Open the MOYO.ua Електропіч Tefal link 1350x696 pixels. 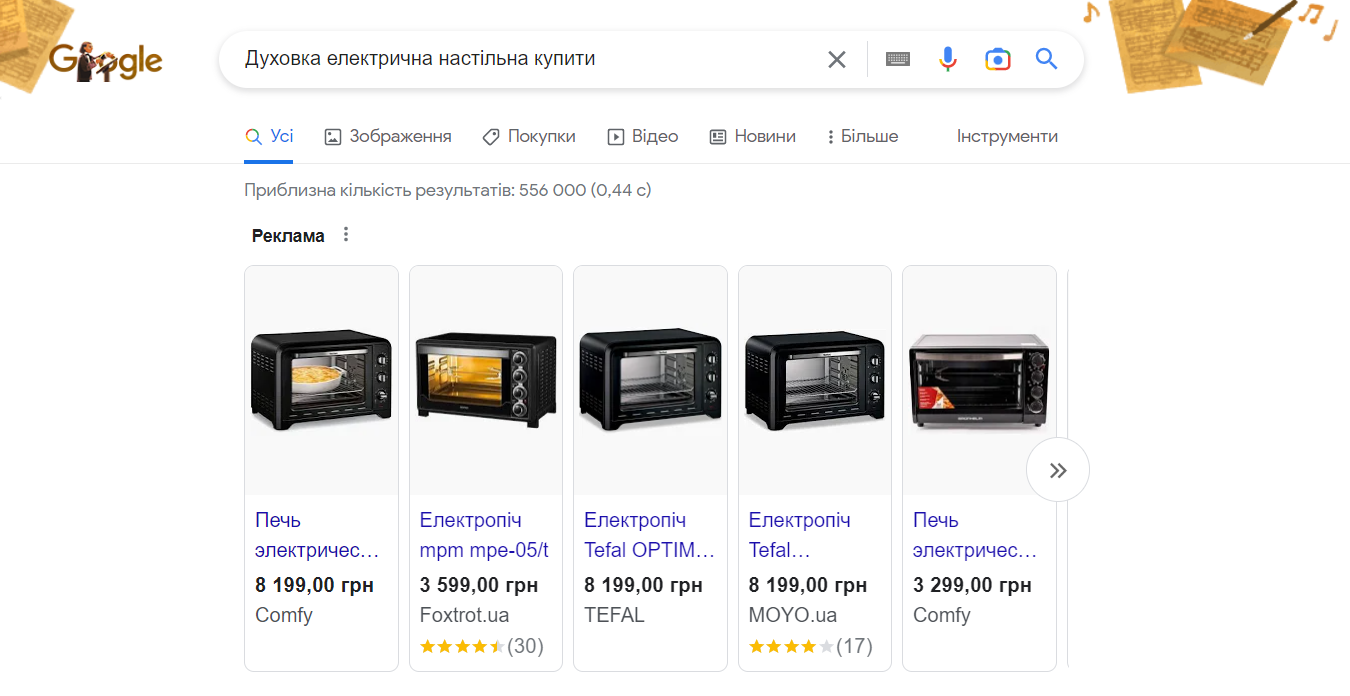tap(799, 535)
